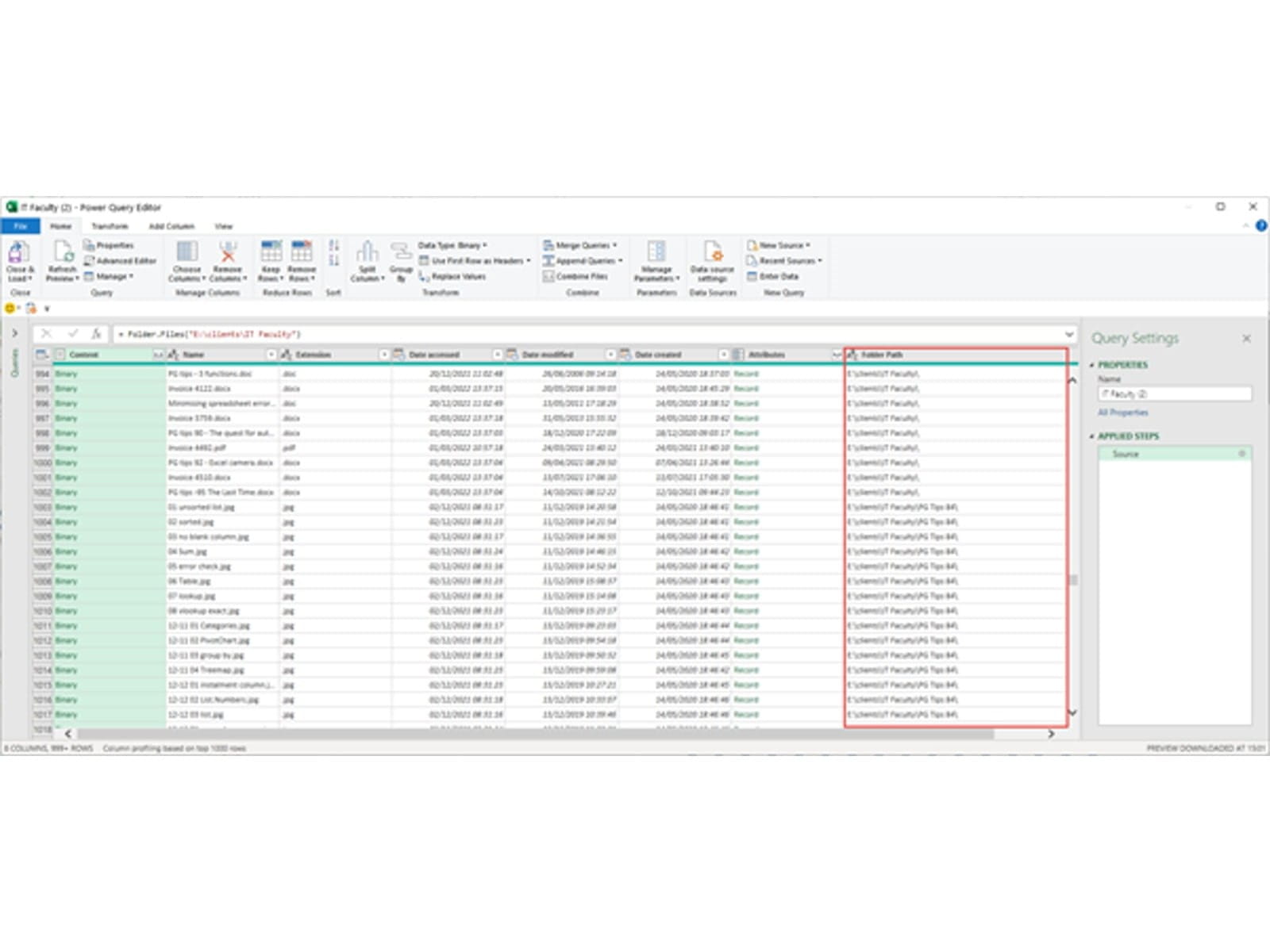Expand the Queries pane
The width and height of the screenshot is (1270, 952).
click(14, 334)
